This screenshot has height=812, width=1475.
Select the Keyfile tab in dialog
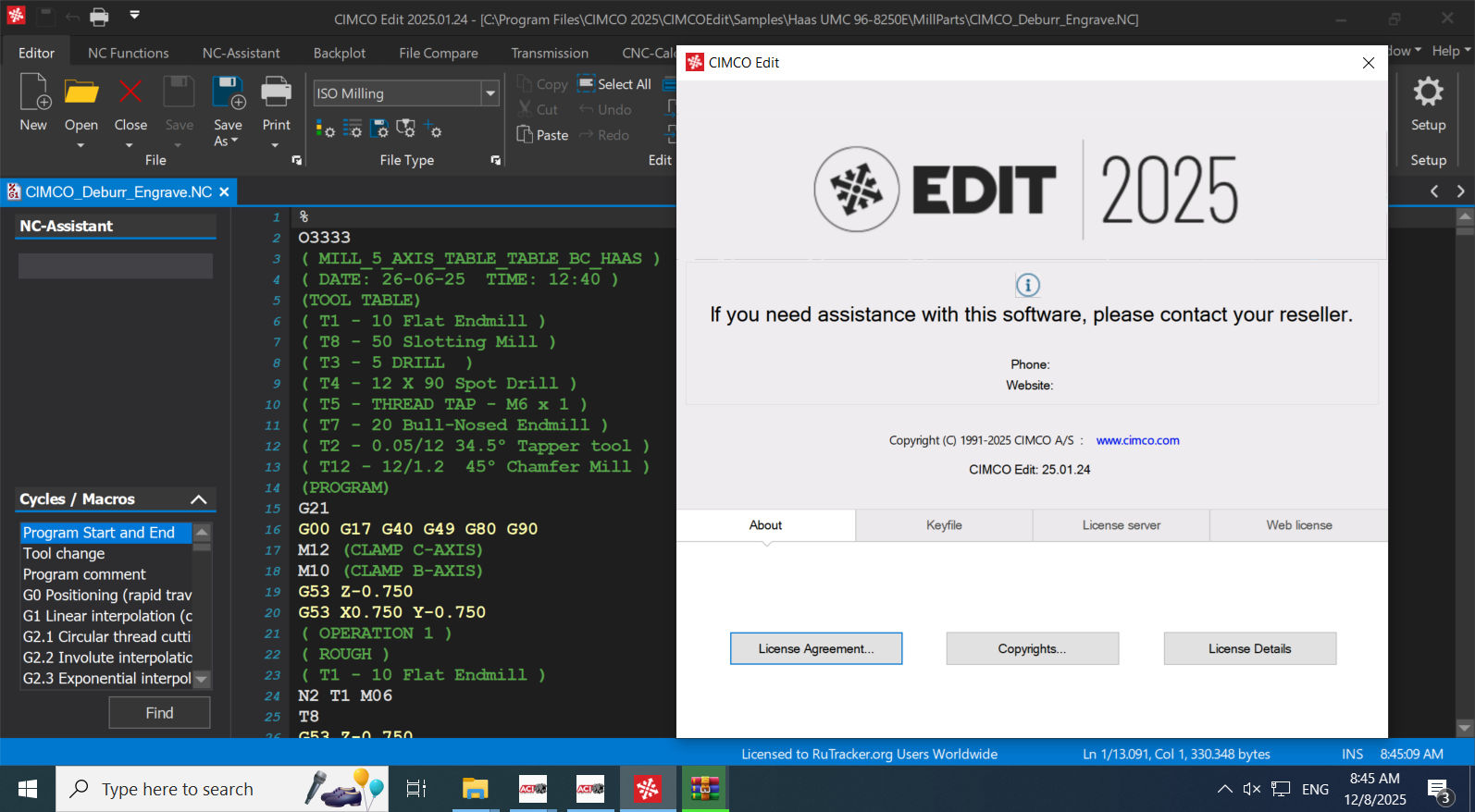pos(944,525)
